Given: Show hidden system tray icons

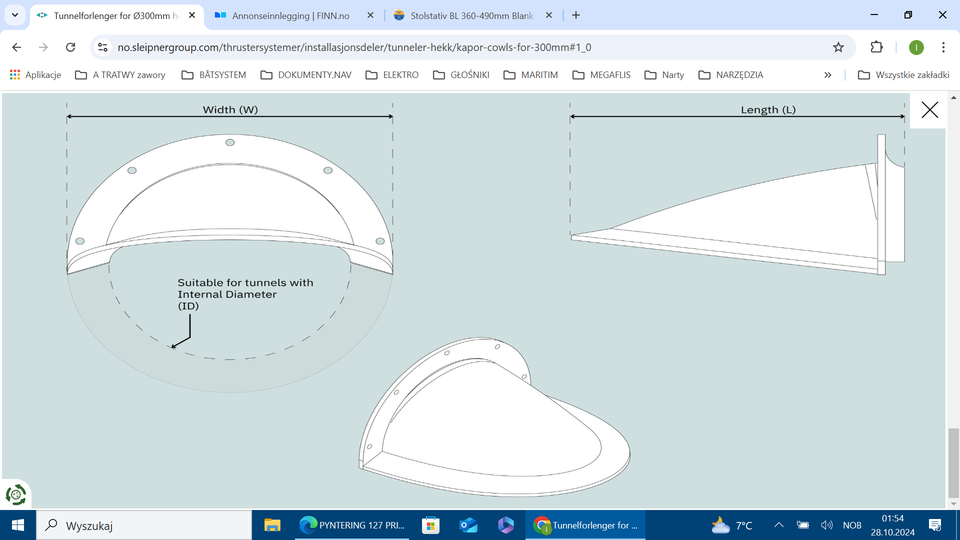Looking at the screenshot, I should tap(779, 525).
